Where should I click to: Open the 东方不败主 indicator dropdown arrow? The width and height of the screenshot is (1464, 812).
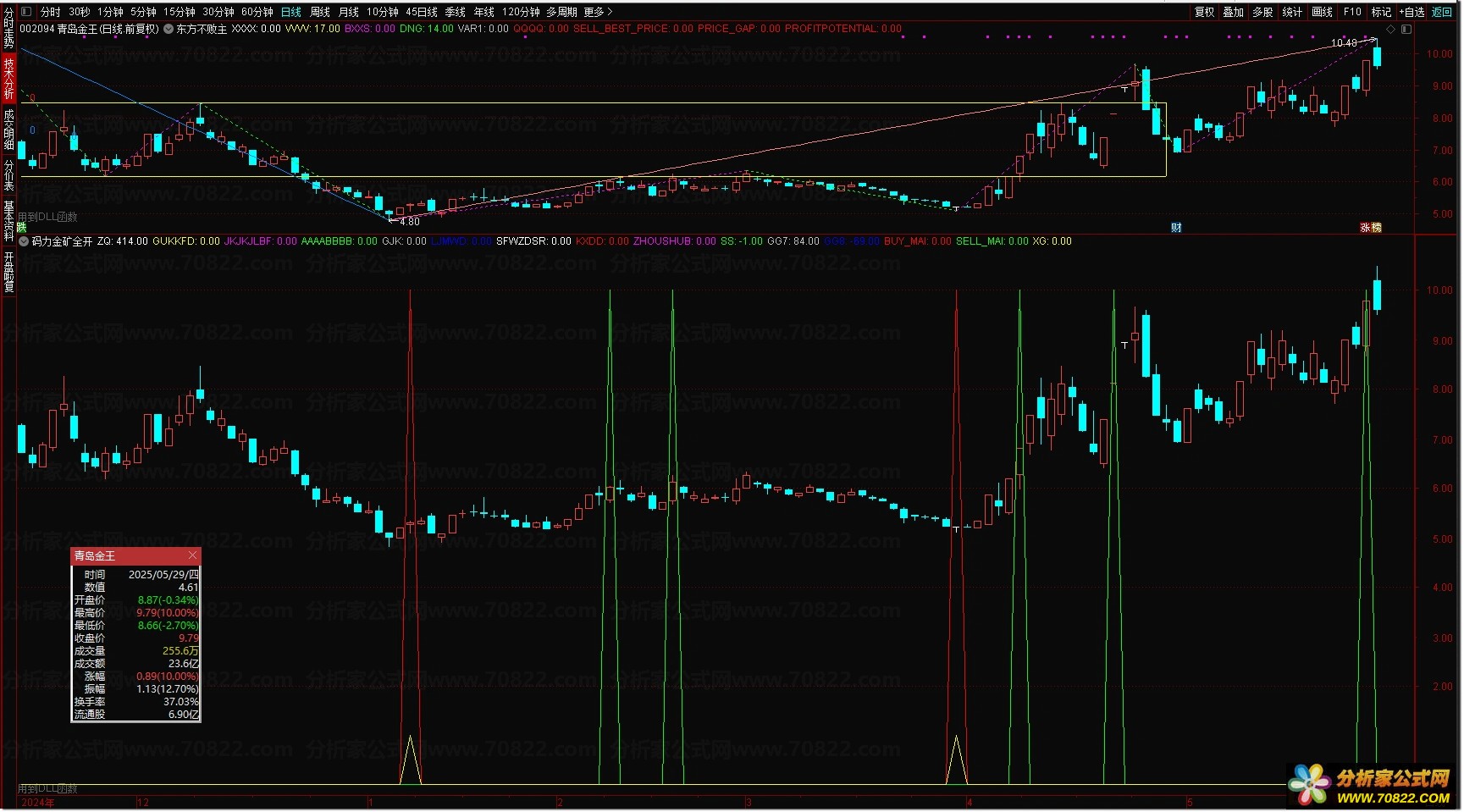[168, 29]
